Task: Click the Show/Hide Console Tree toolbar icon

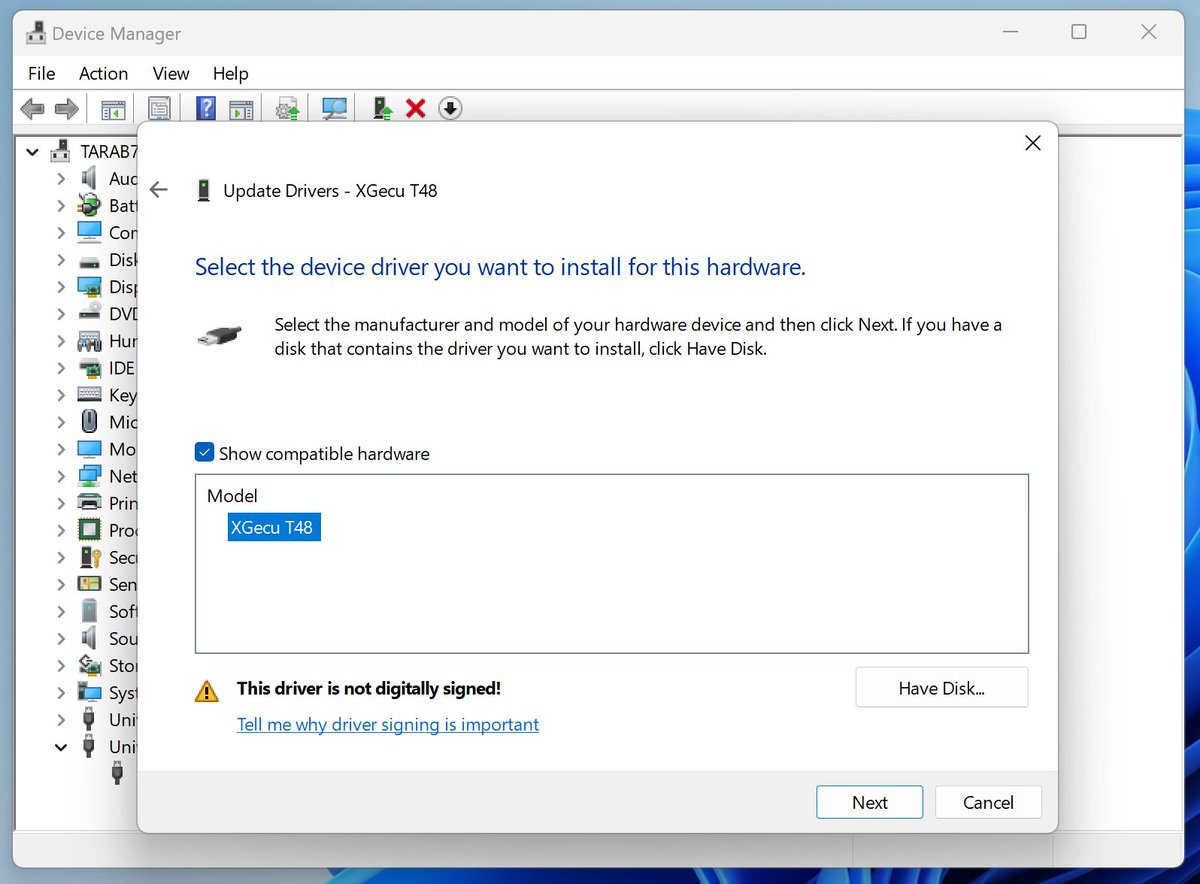Action: [x=113, y=108]
